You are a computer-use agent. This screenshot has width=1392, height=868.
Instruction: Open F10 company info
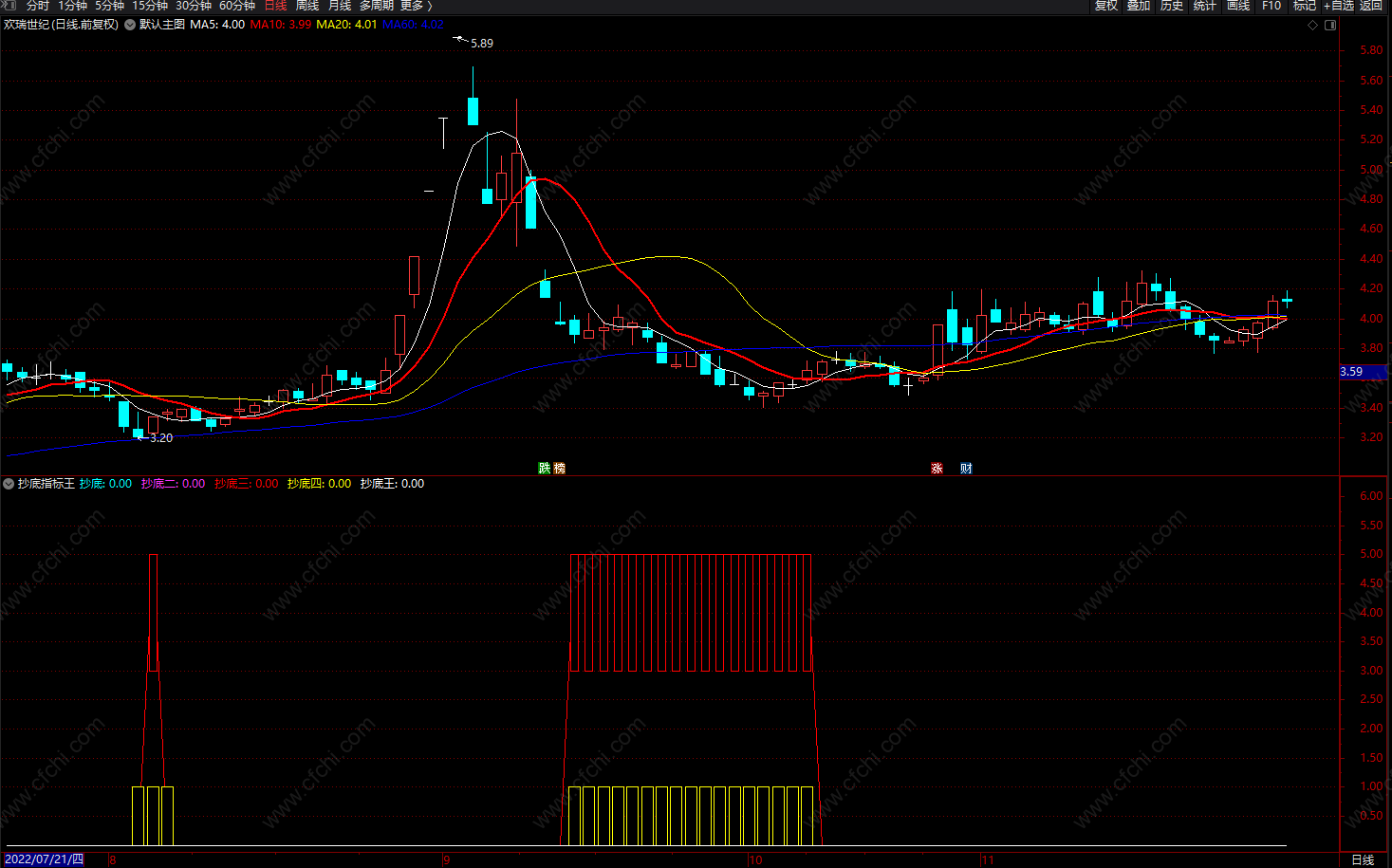click(1271, 6)
